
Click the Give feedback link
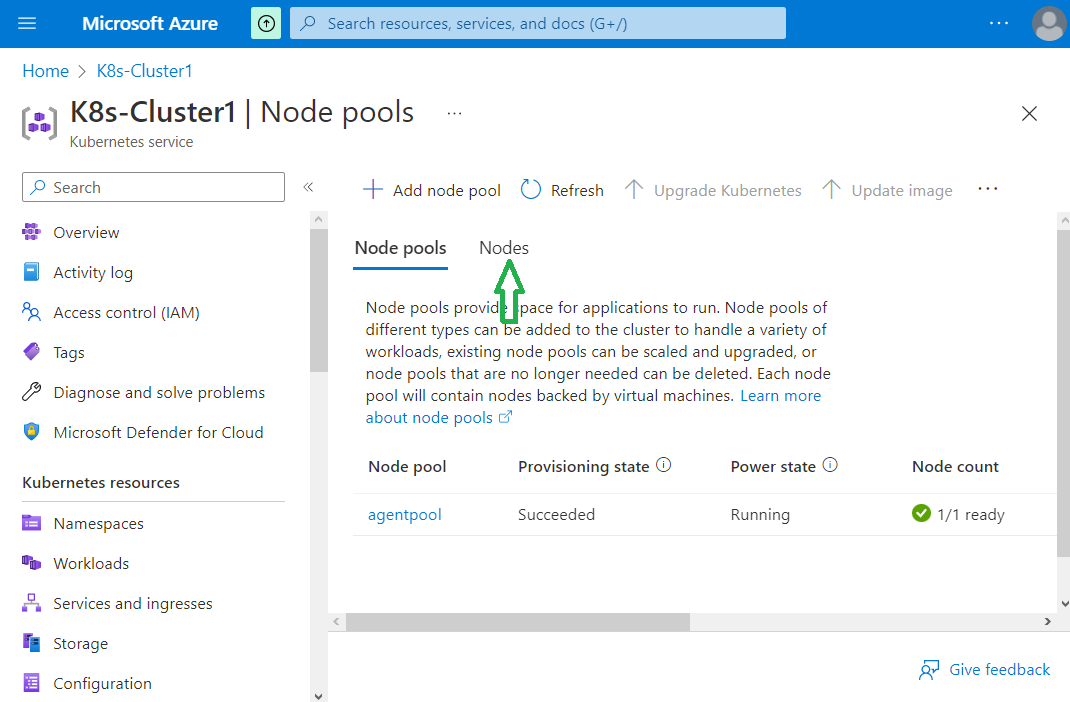pos(1000,670)
